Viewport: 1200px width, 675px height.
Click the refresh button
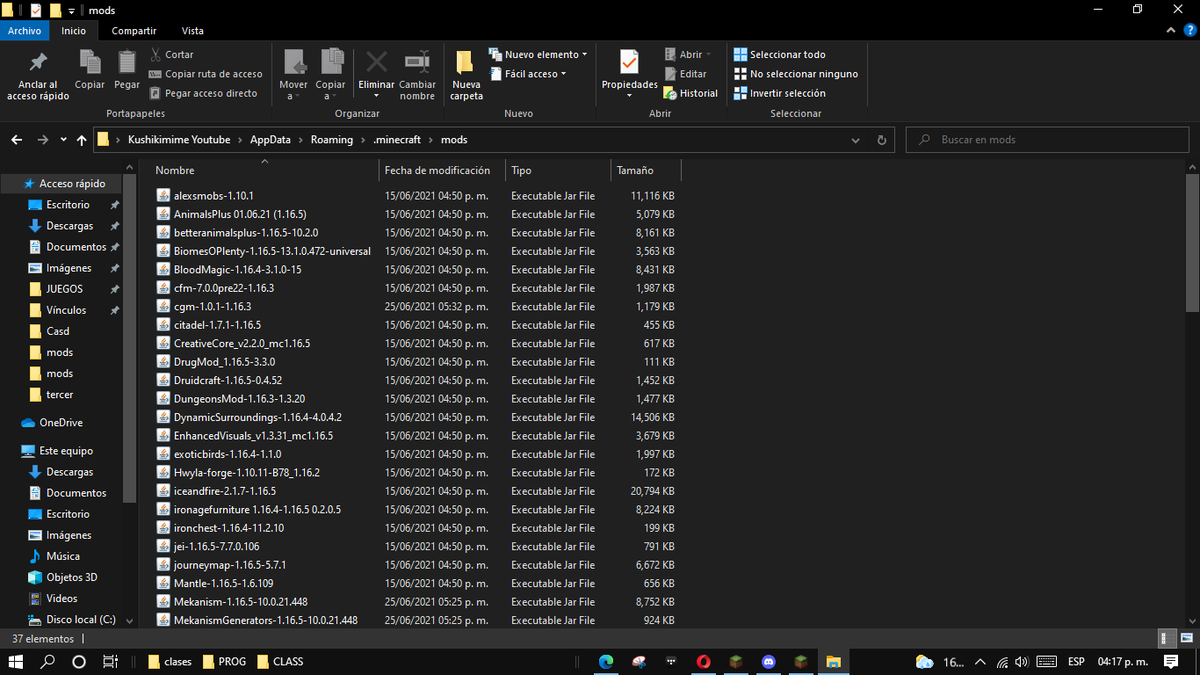pos(881,140)
